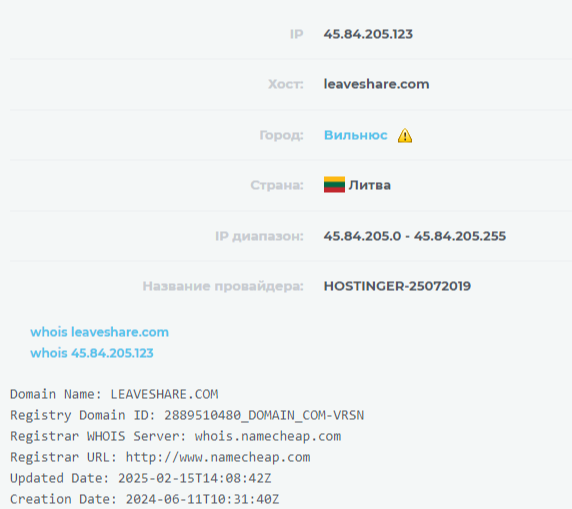572x509 pixels.
Task: Click the yellow warning triangle icon
Action: pyautogui.click(x=405, y=136)
